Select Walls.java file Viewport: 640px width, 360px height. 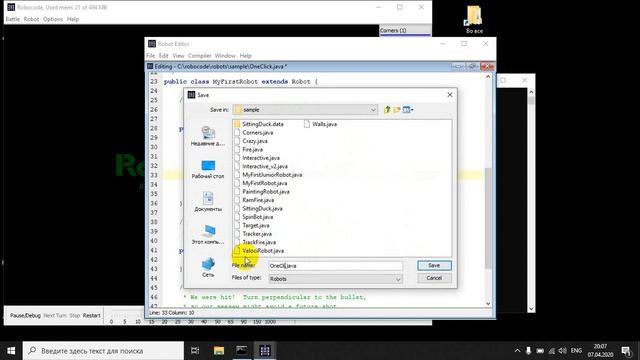[x=320, y=124]
